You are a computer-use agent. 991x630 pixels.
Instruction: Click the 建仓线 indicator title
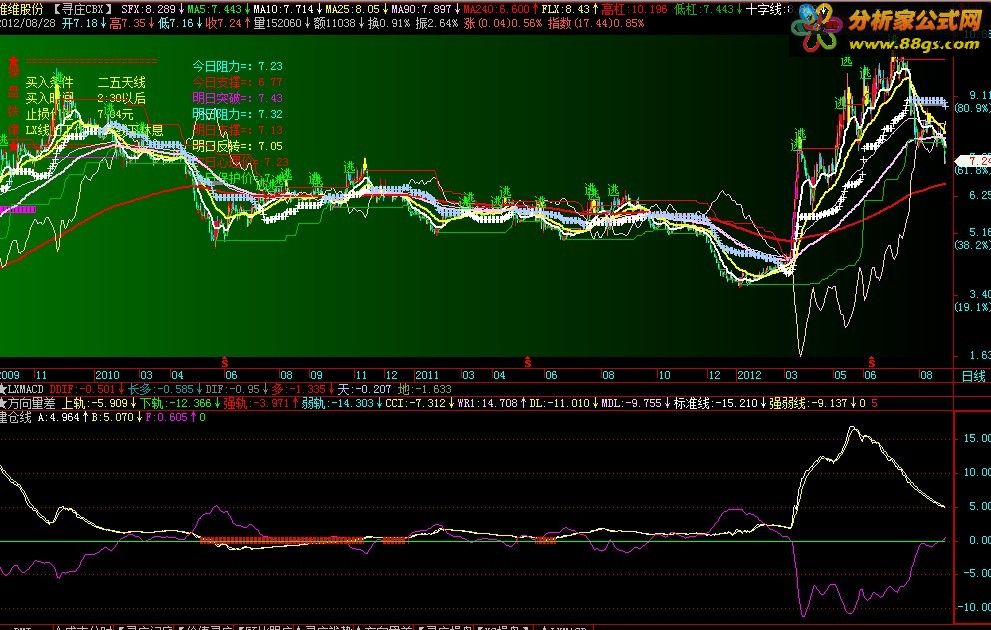click(15, 417)
